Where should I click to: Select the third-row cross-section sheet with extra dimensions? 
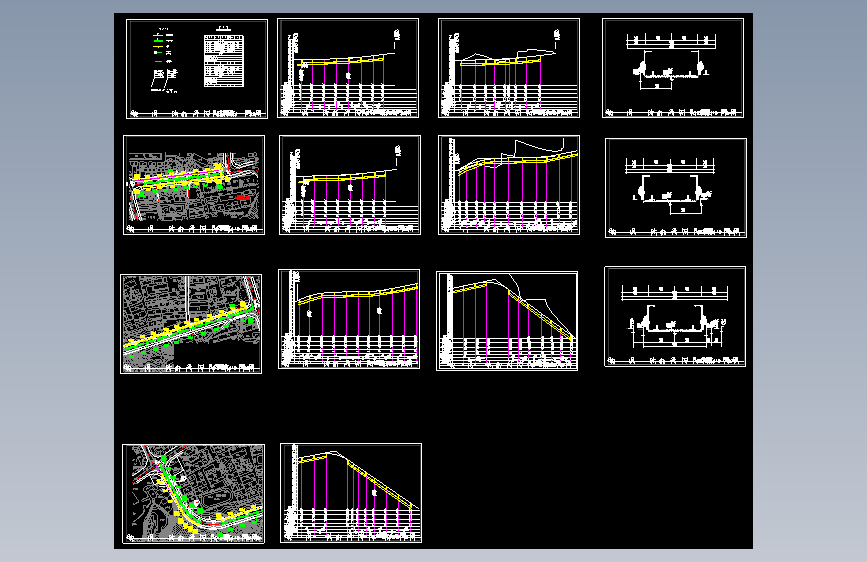click(675, 316)
